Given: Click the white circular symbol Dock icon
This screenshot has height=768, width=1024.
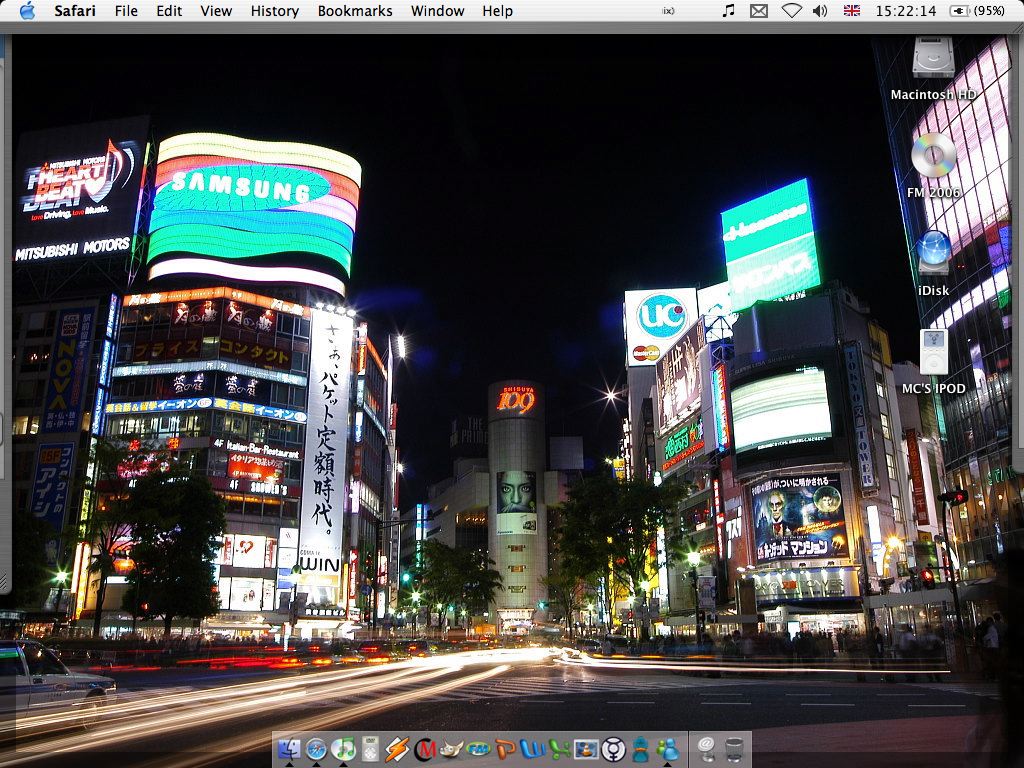Looking at the screenshot, I should pyautogui.click(x=613, y=749).
